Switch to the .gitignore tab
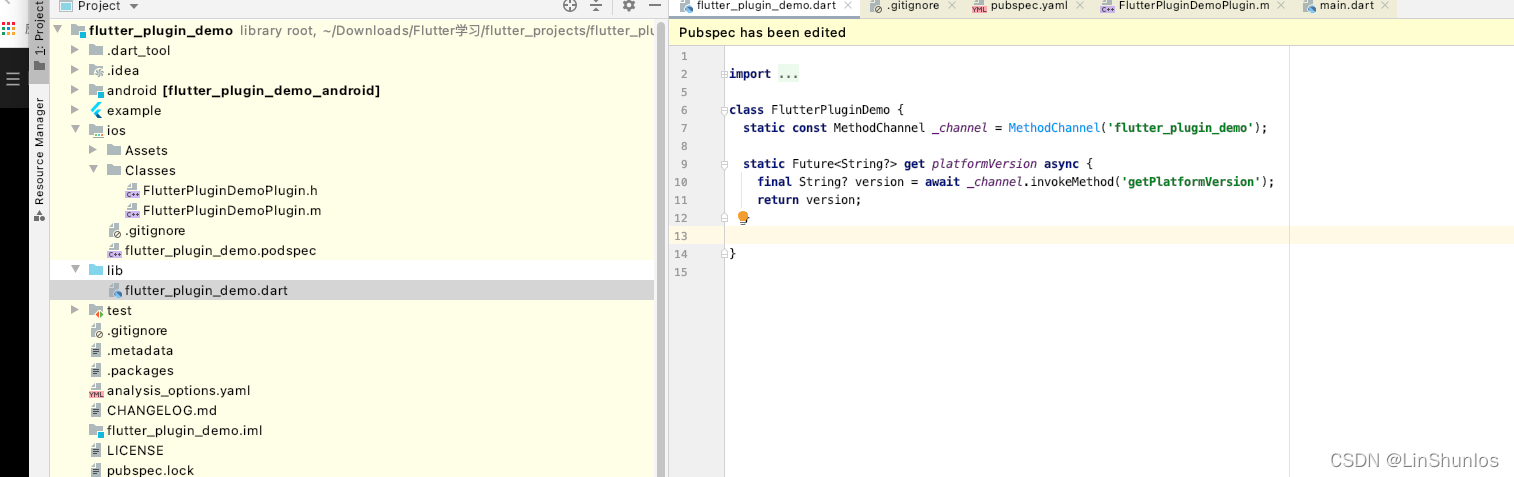 (x=915, y=6)
